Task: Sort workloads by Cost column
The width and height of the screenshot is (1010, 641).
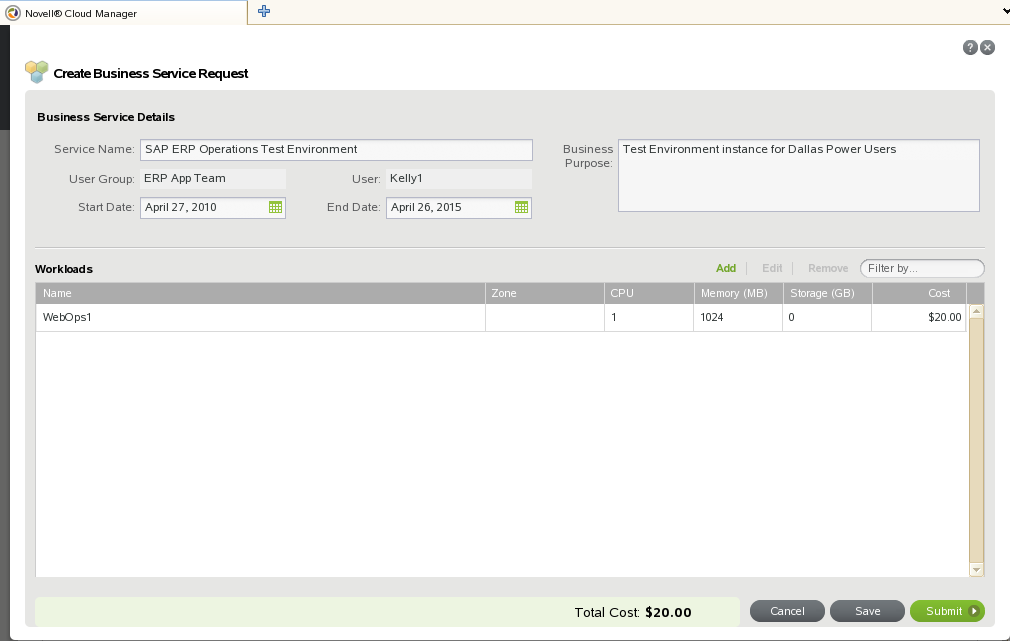Action: pyautogui.click(x=919, y=293)
